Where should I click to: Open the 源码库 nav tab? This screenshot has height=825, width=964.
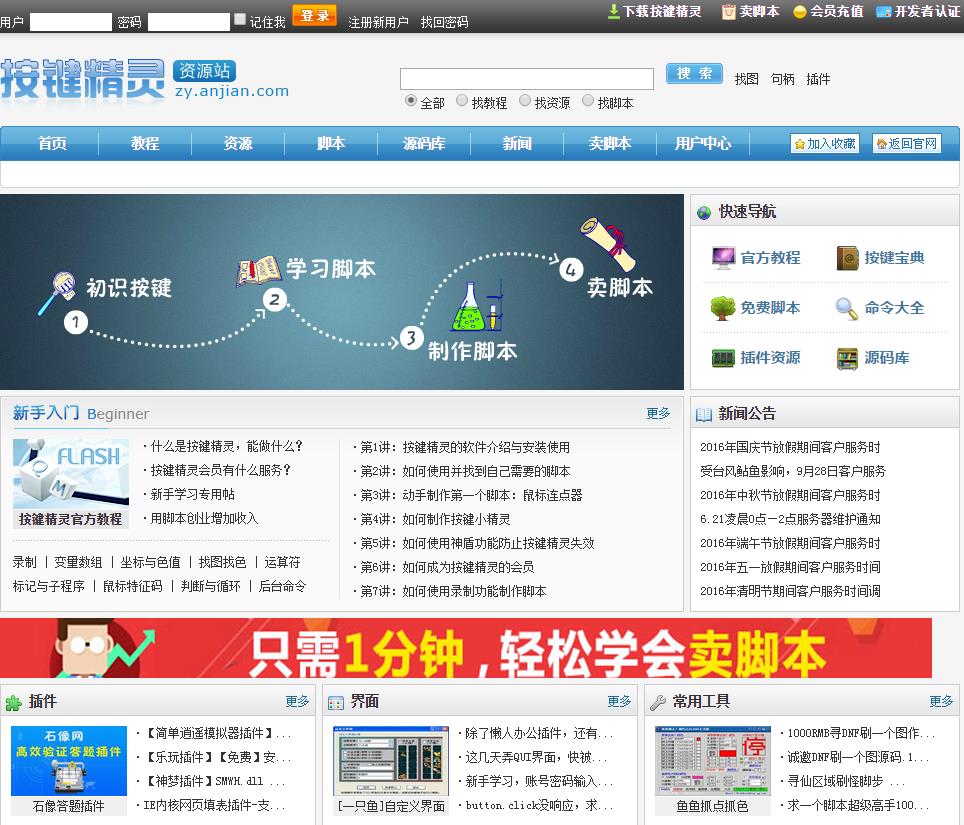pyautogui.click(x=424, y=143)
